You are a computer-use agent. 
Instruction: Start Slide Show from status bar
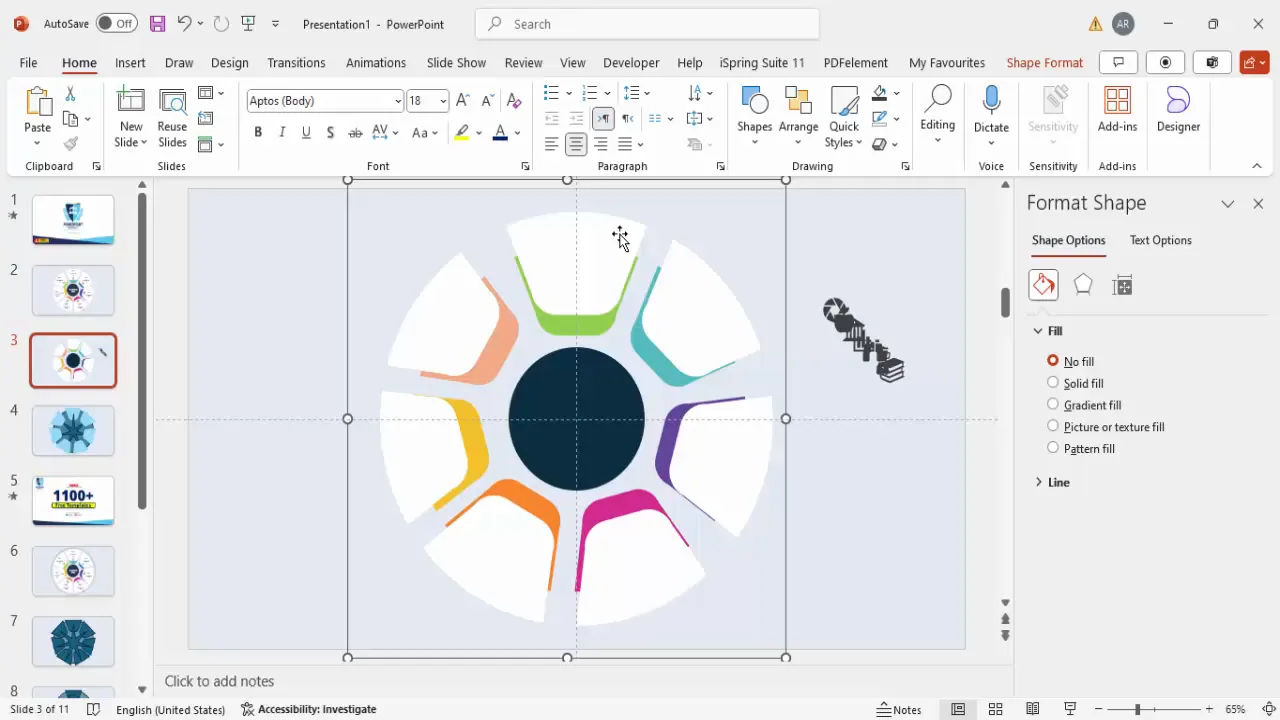[x=1070, y=709]
